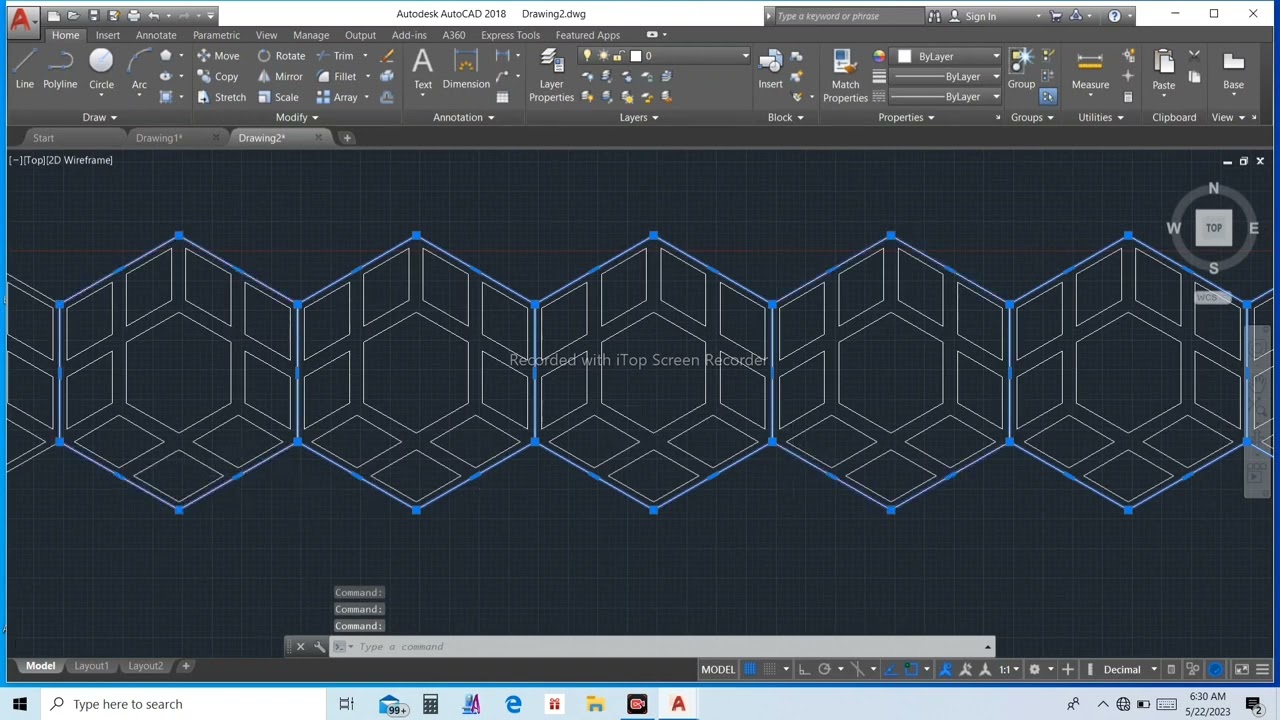Click the Array tool
The height and width of the screenshot is (720, 1280).
tap(337, 97)
